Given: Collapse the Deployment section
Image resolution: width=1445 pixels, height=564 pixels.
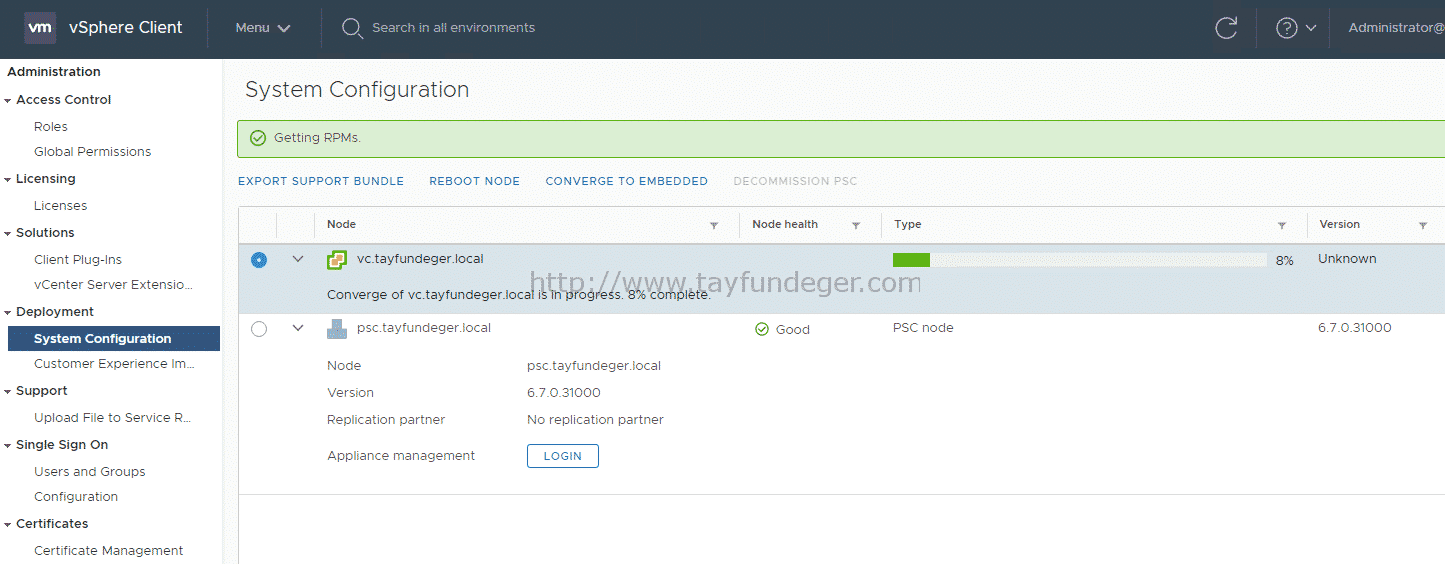Looking at the screenshot, I should [8, 312].
